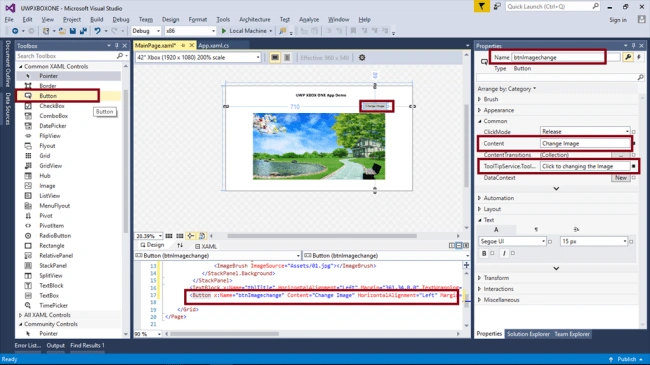Open the designer settings gear
Screen dimensions: 650x365
point(362,58)
